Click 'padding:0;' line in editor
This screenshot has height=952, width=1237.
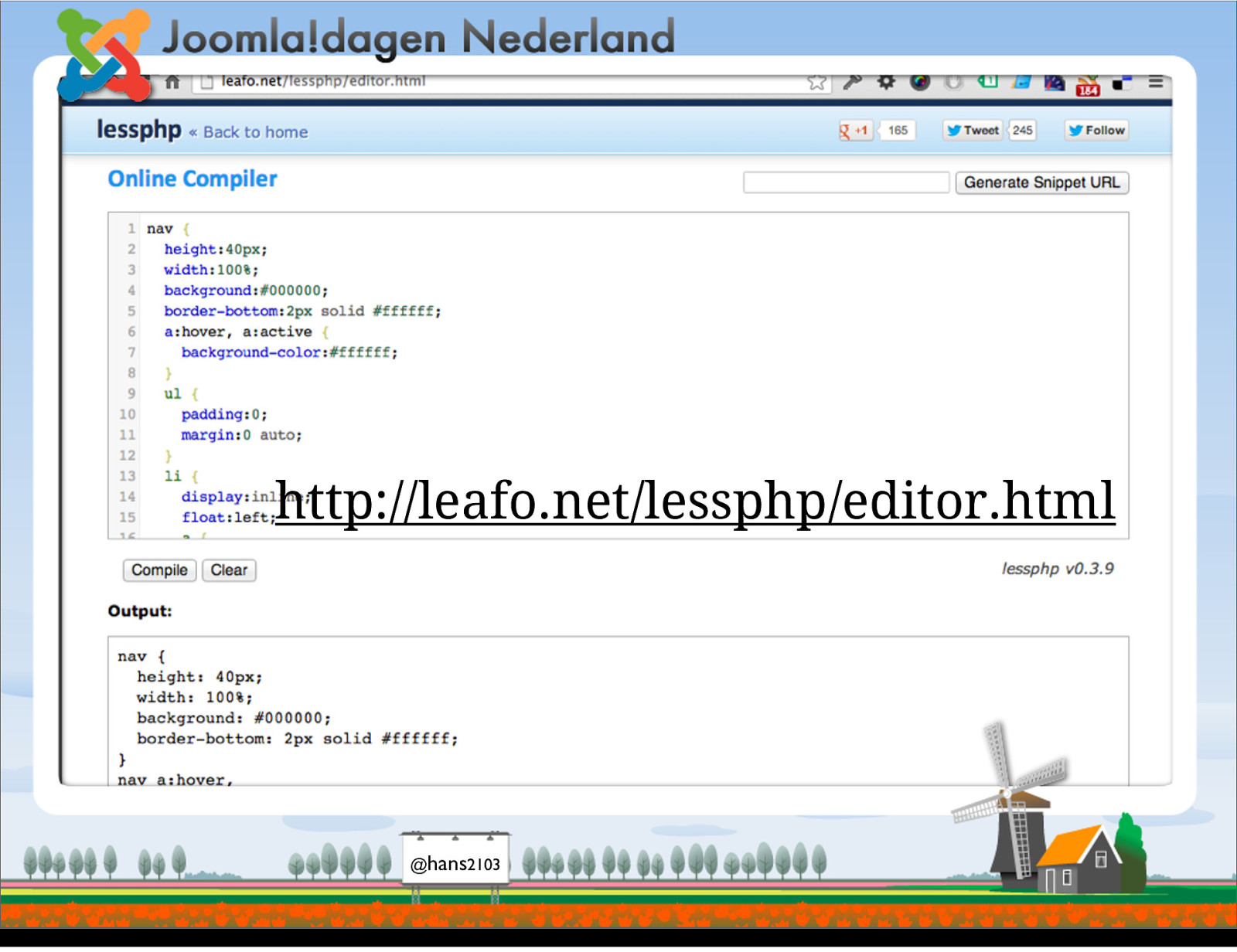pyautogui.click(x=224, y=414)
